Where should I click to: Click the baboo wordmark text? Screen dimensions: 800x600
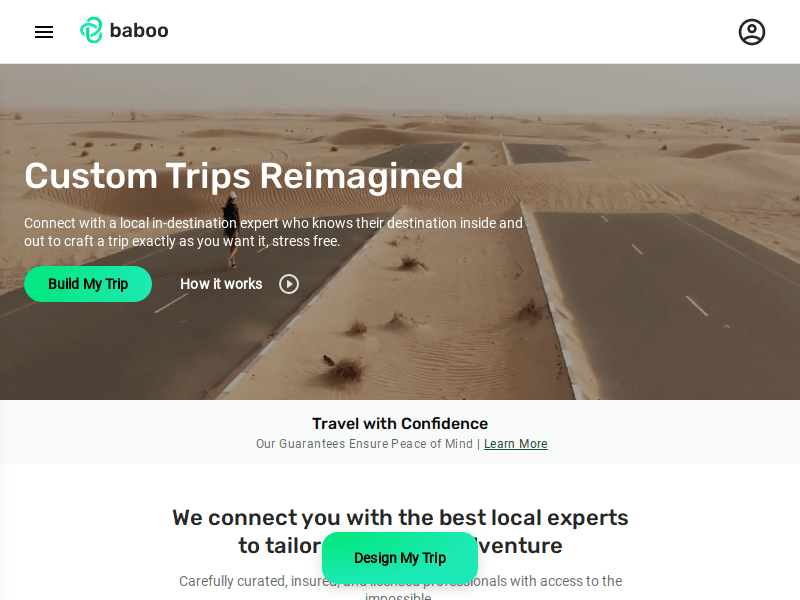tap(139, 31)
